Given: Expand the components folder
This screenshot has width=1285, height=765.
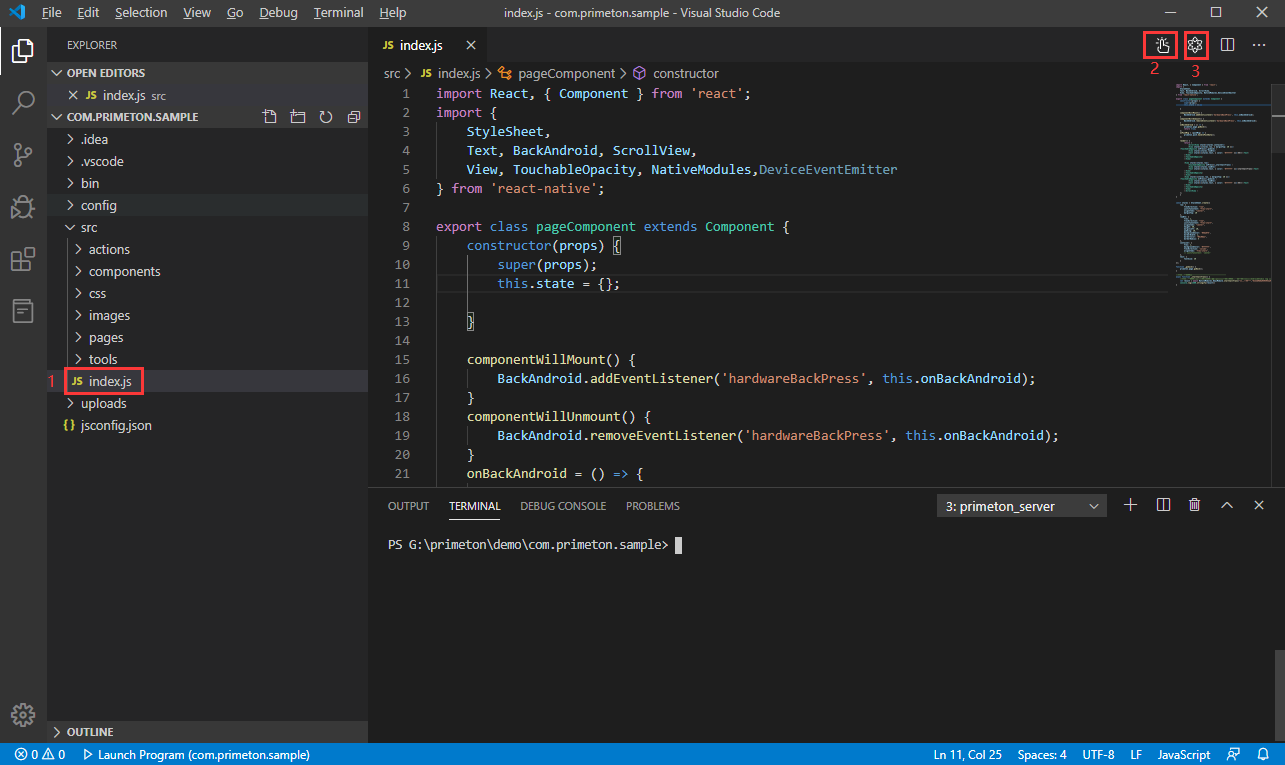Looking at the screenshot, I should pyautogui.click(x=124, y=271).
